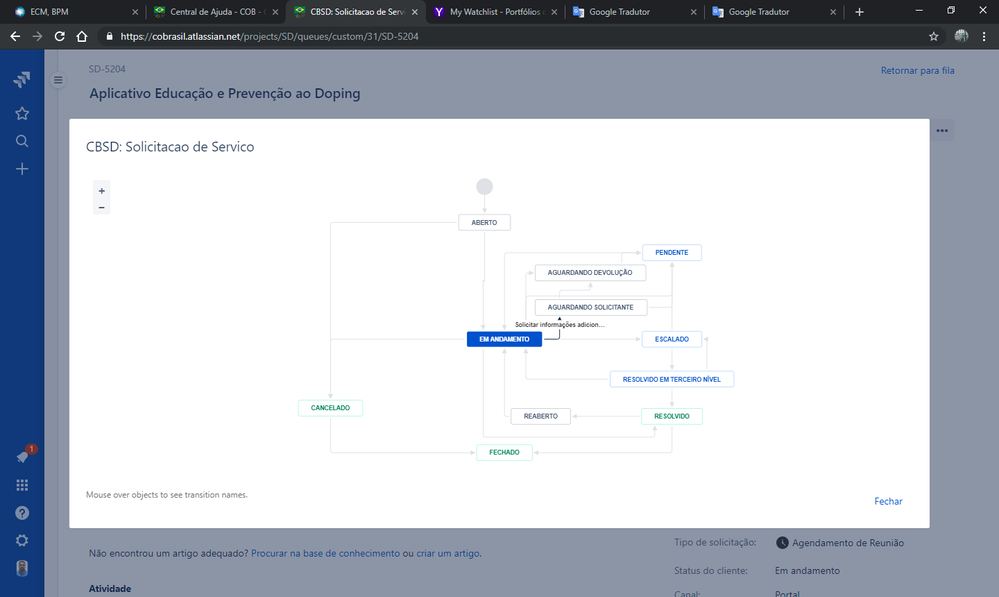This screenshot has height=597, width=999.
Task: Open the help question mark icon
Action: (22, 513)
